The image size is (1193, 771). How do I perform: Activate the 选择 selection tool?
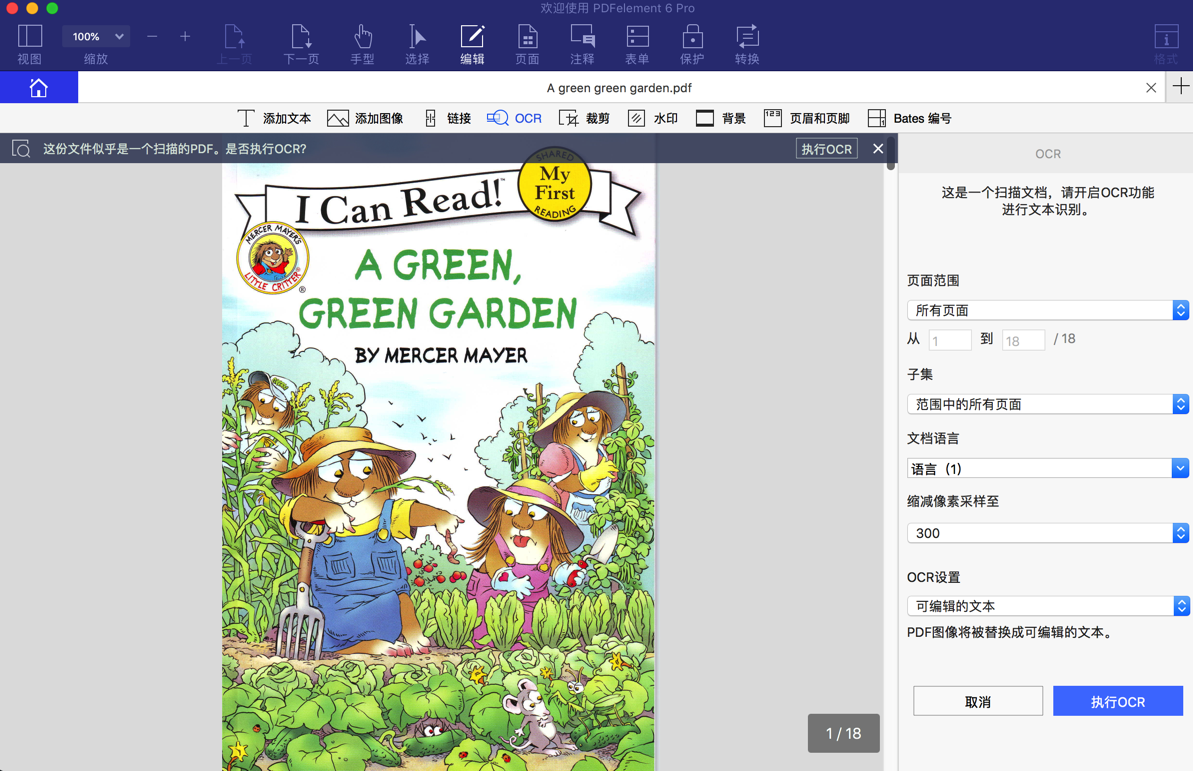pos(417,44)
